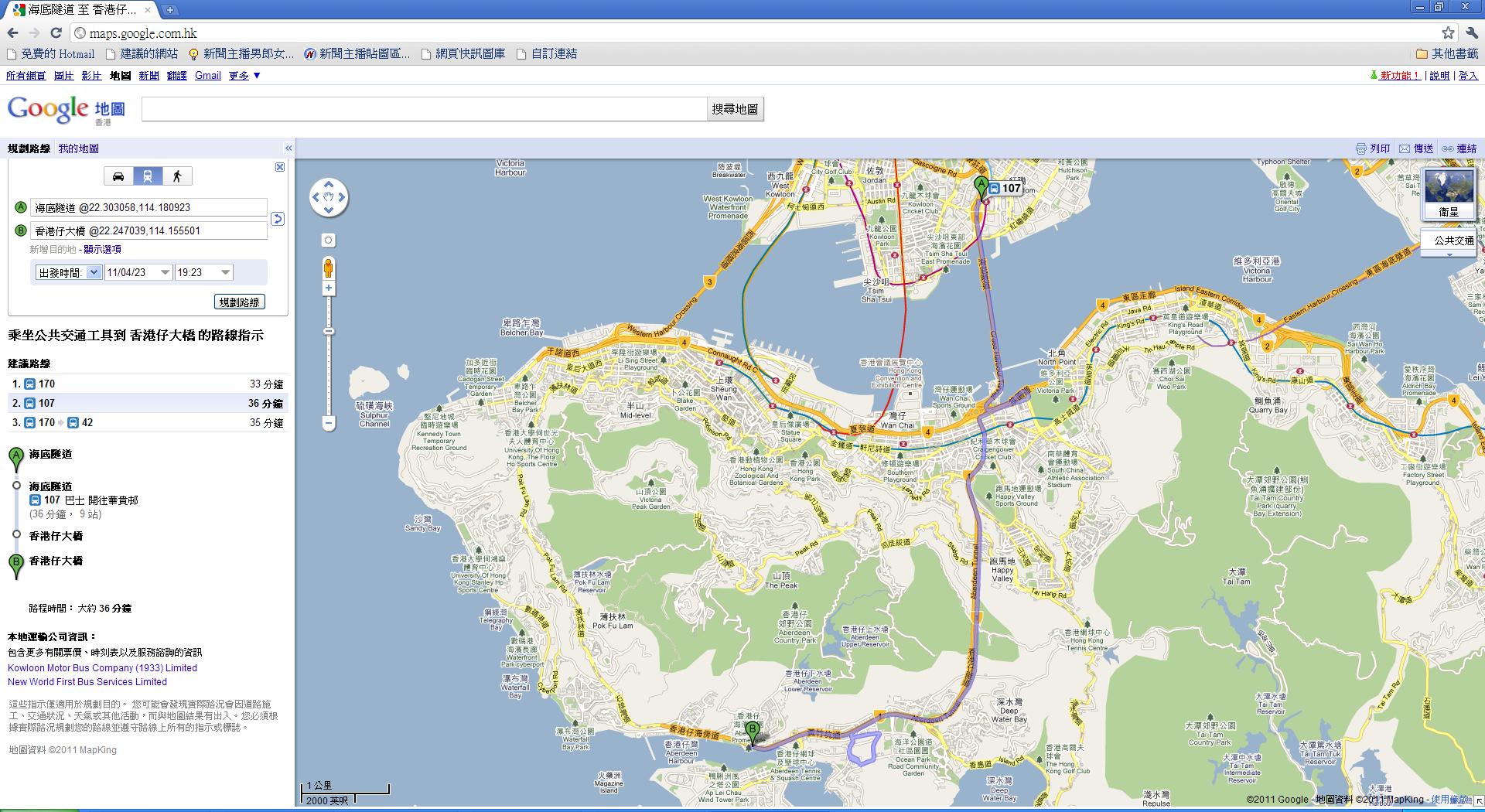Click the 搜尋地圖 search button
The image size is (1485, 812).
point(735,109)
